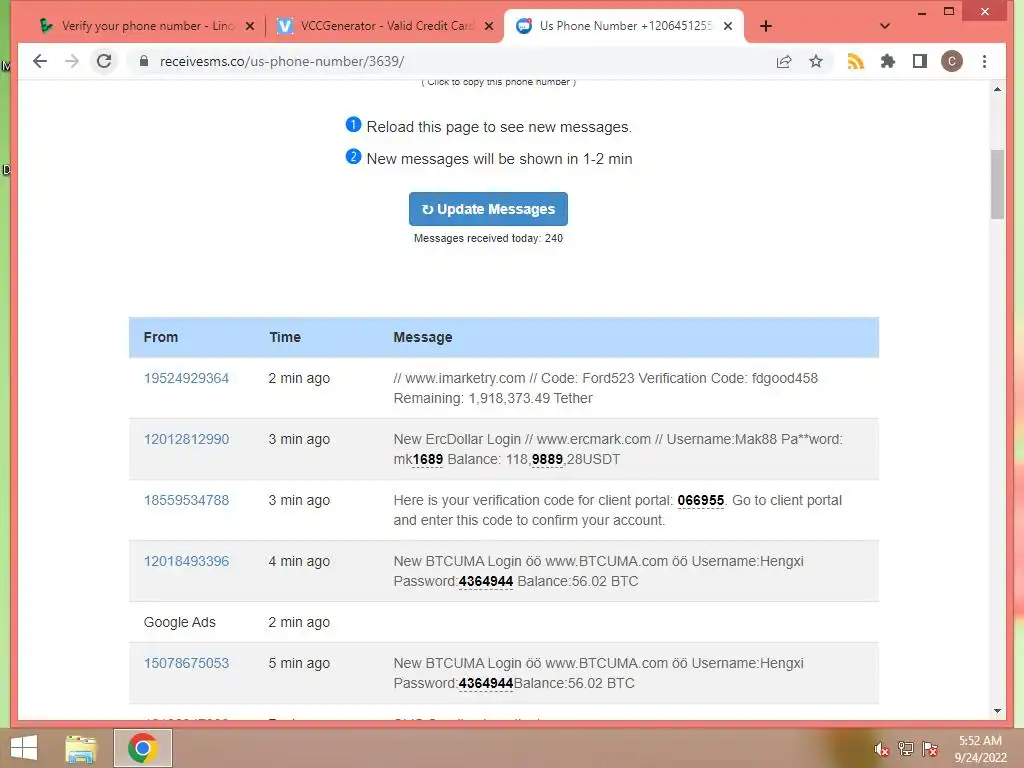Open sender link 15078675053
The height and width of the screenshot is (768, 1024).
[x=186, y=663]
